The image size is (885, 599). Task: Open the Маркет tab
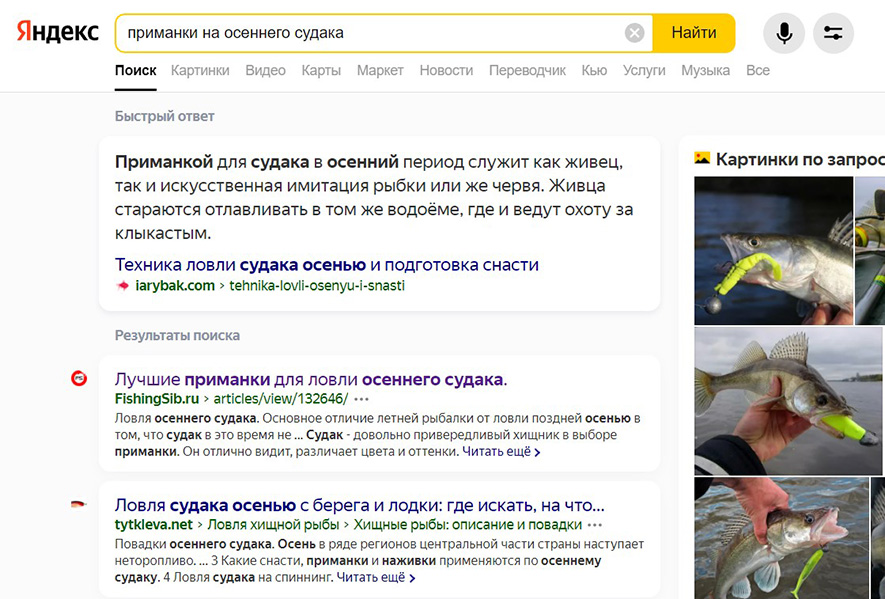(380, 71)
